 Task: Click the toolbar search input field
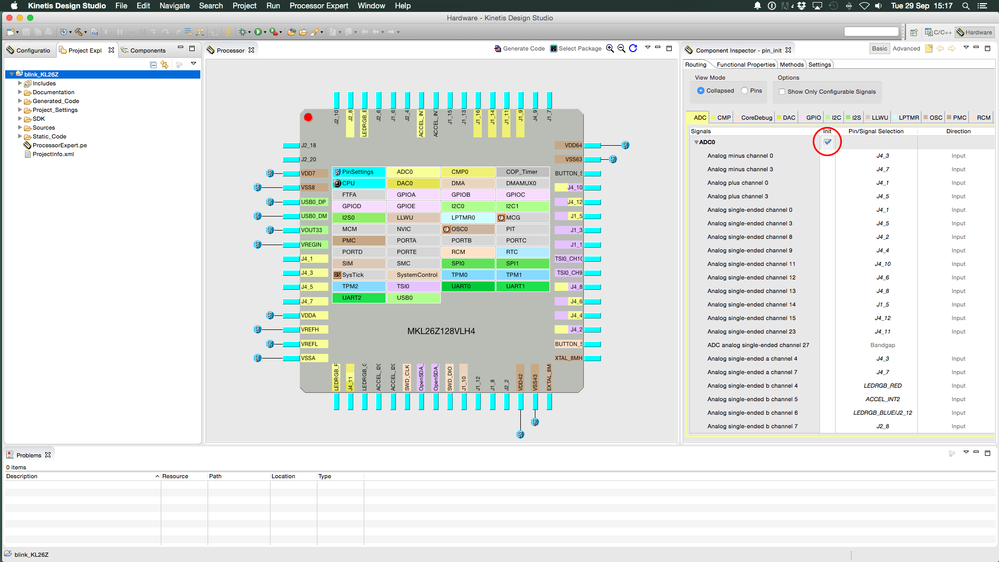coord(872,32)
